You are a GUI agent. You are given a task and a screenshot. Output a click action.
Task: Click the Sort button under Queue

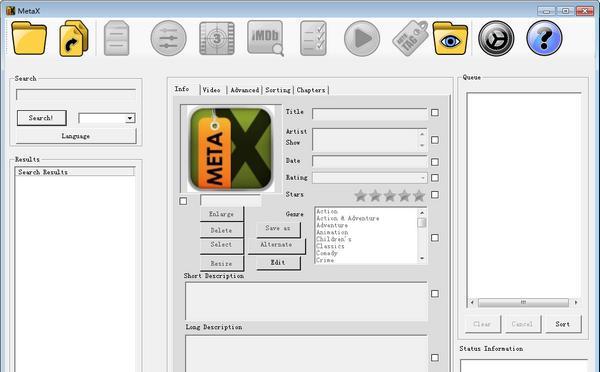coord(563,324)
